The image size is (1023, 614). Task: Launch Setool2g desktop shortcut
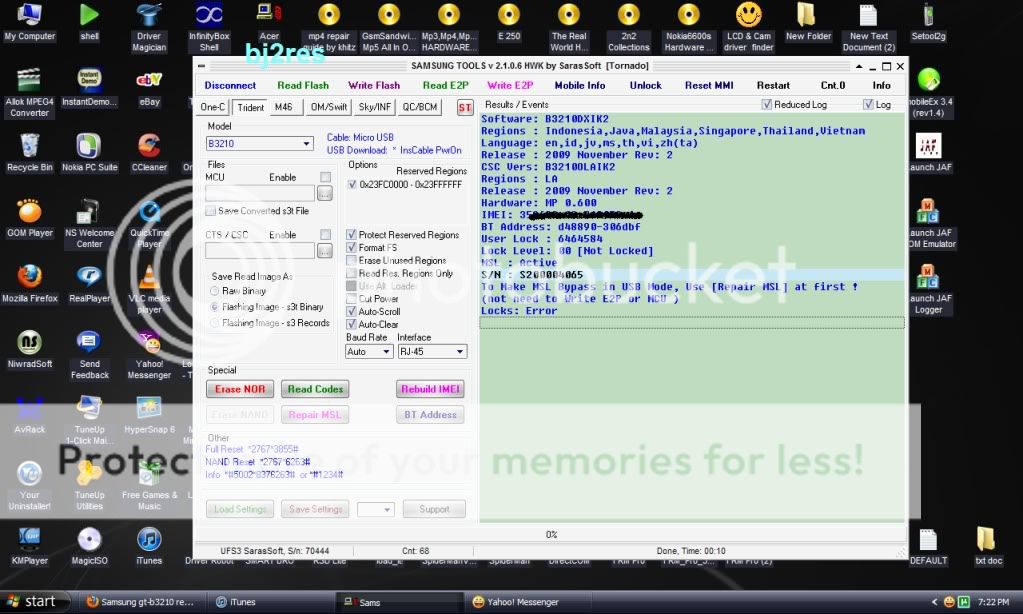coord(928,23)
